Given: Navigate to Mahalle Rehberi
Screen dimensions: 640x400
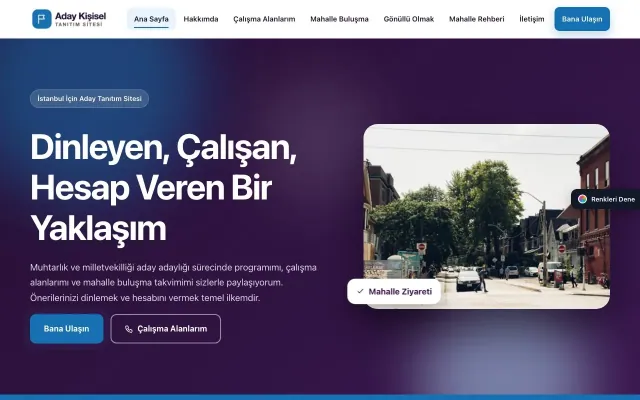Looking at the screenshot, I should [476, 19].
